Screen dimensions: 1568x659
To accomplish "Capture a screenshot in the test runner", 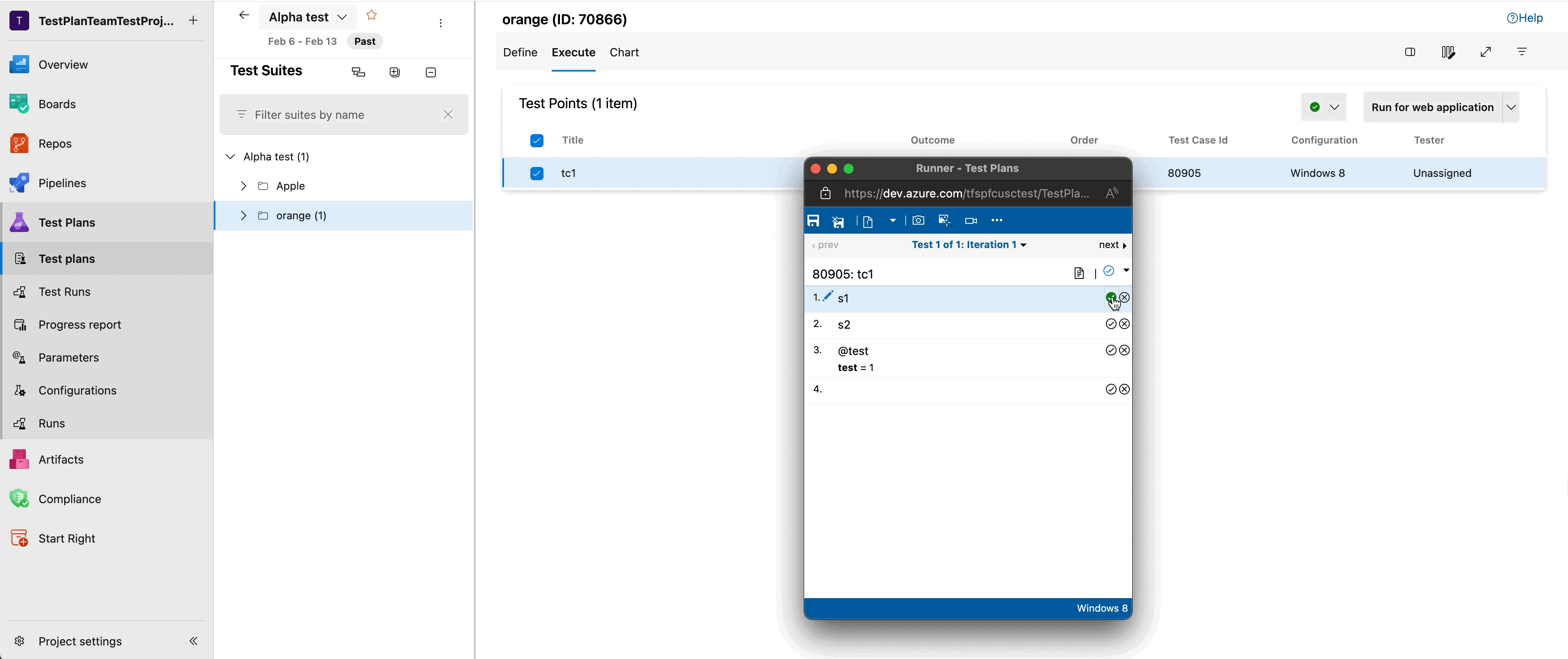I will pyautogui.click(x=918, y=220).
